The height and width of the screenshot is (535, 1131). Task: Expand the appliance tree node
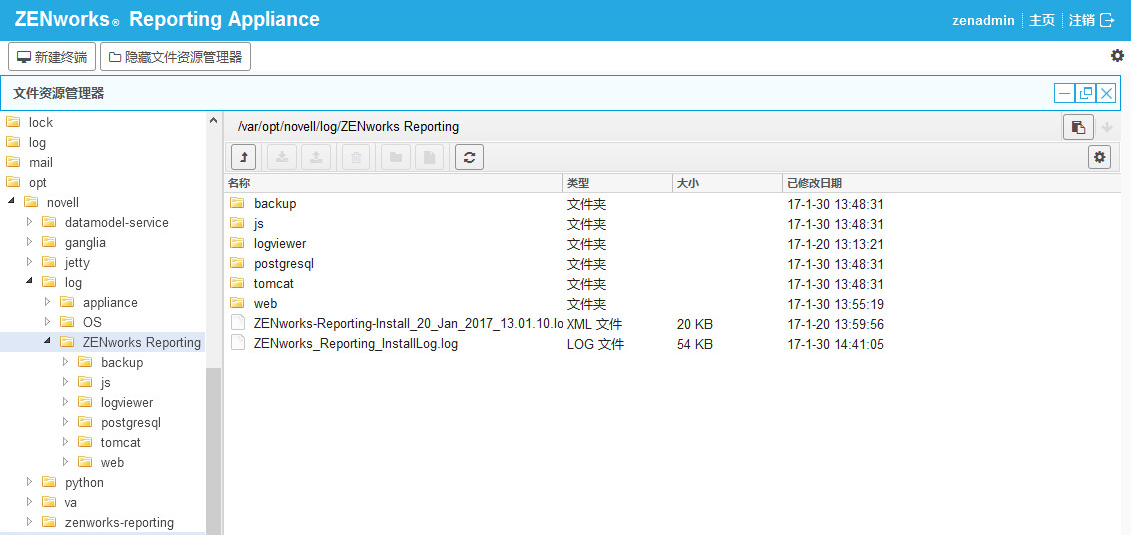[48, 302]
